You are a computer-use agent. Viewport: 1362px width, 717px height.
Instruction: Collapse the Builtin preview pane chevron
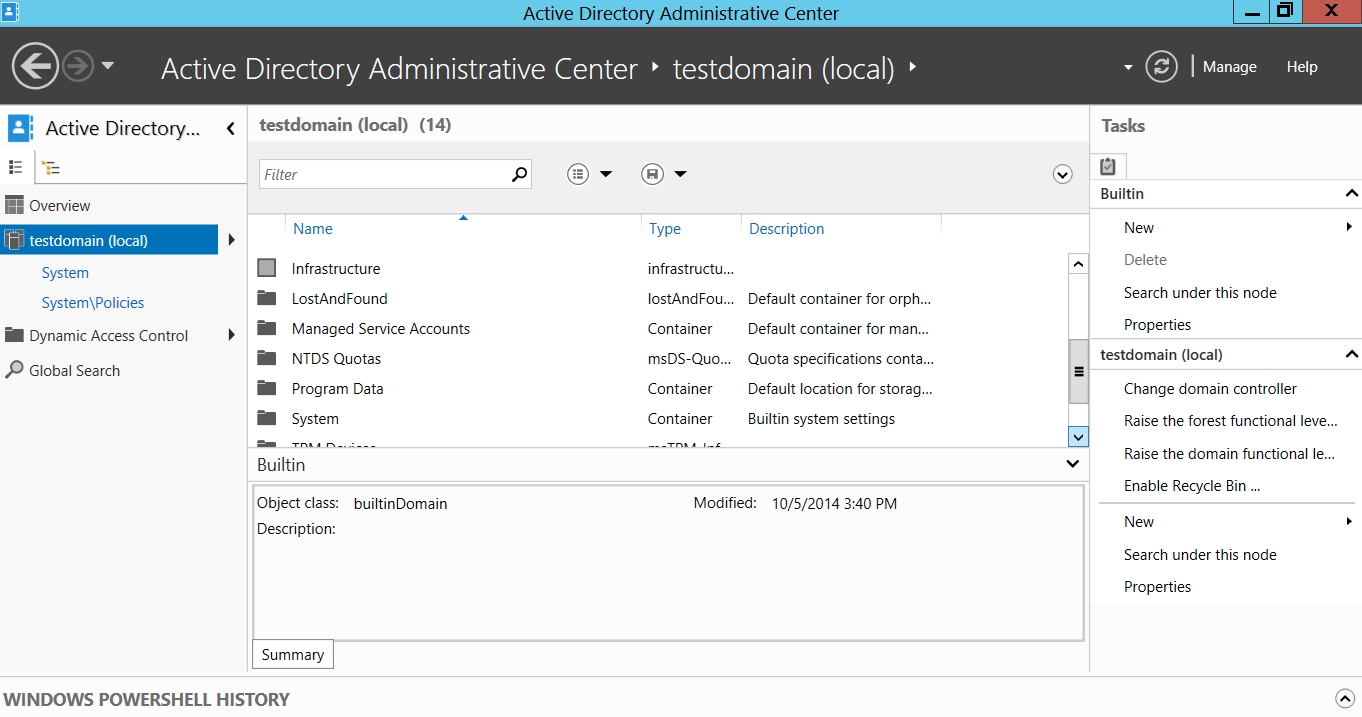[x=1073, y=464]
